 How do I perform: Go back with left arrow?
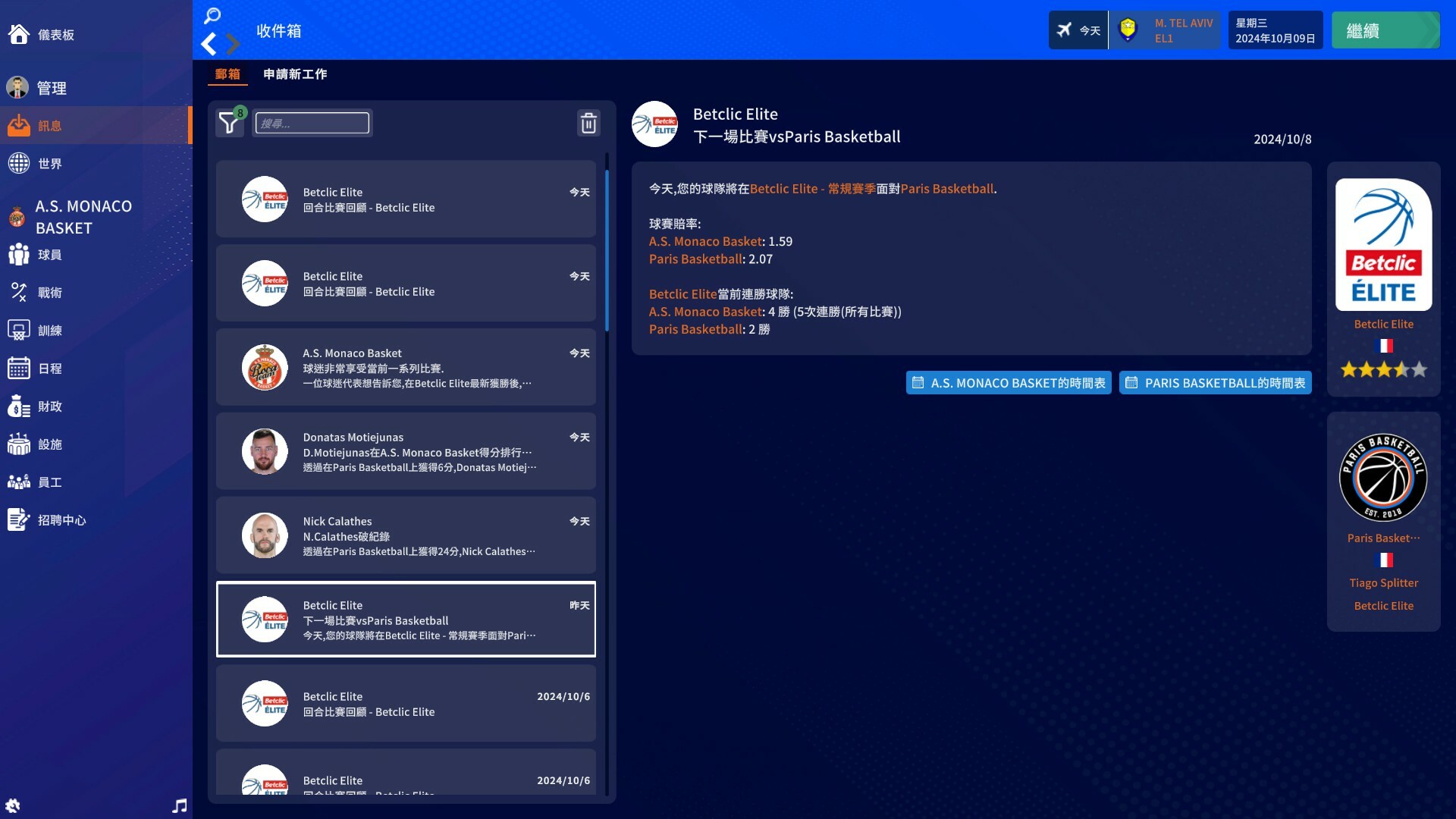click(209, 45)
